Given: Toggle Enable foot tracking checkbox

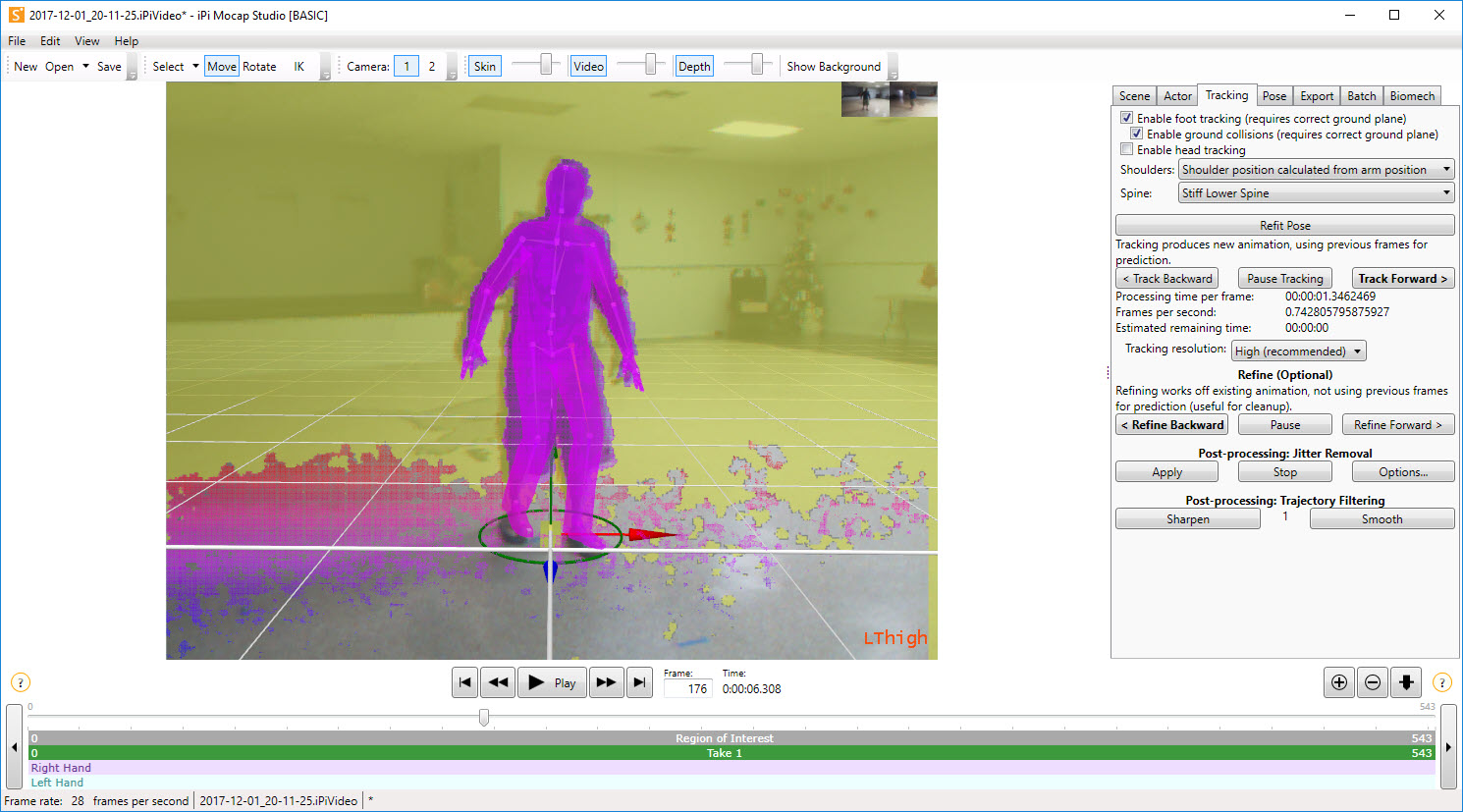Looking at the screenshot, I should pyautogui.click(x=1127, y=118).
